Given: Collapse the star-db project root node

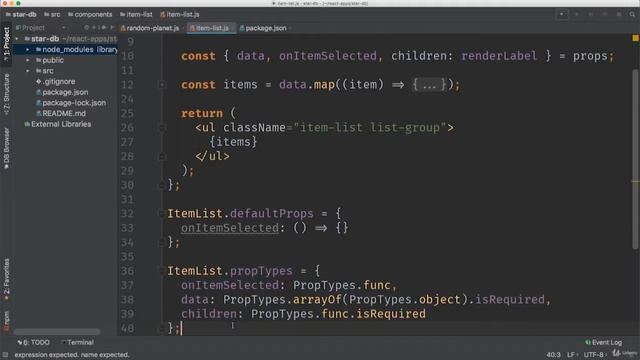Looking at the screenshot, I should pyautogui.click(x=17, y=39).
